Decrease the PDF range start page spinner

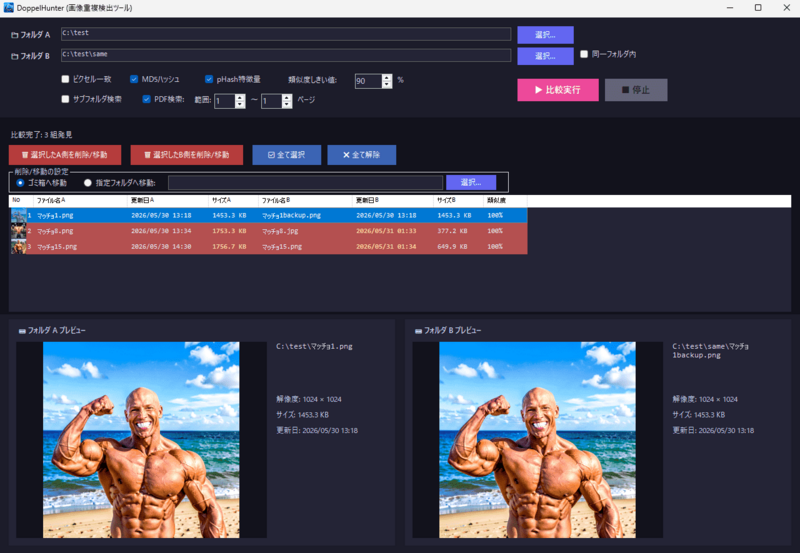tap(240, 105)
